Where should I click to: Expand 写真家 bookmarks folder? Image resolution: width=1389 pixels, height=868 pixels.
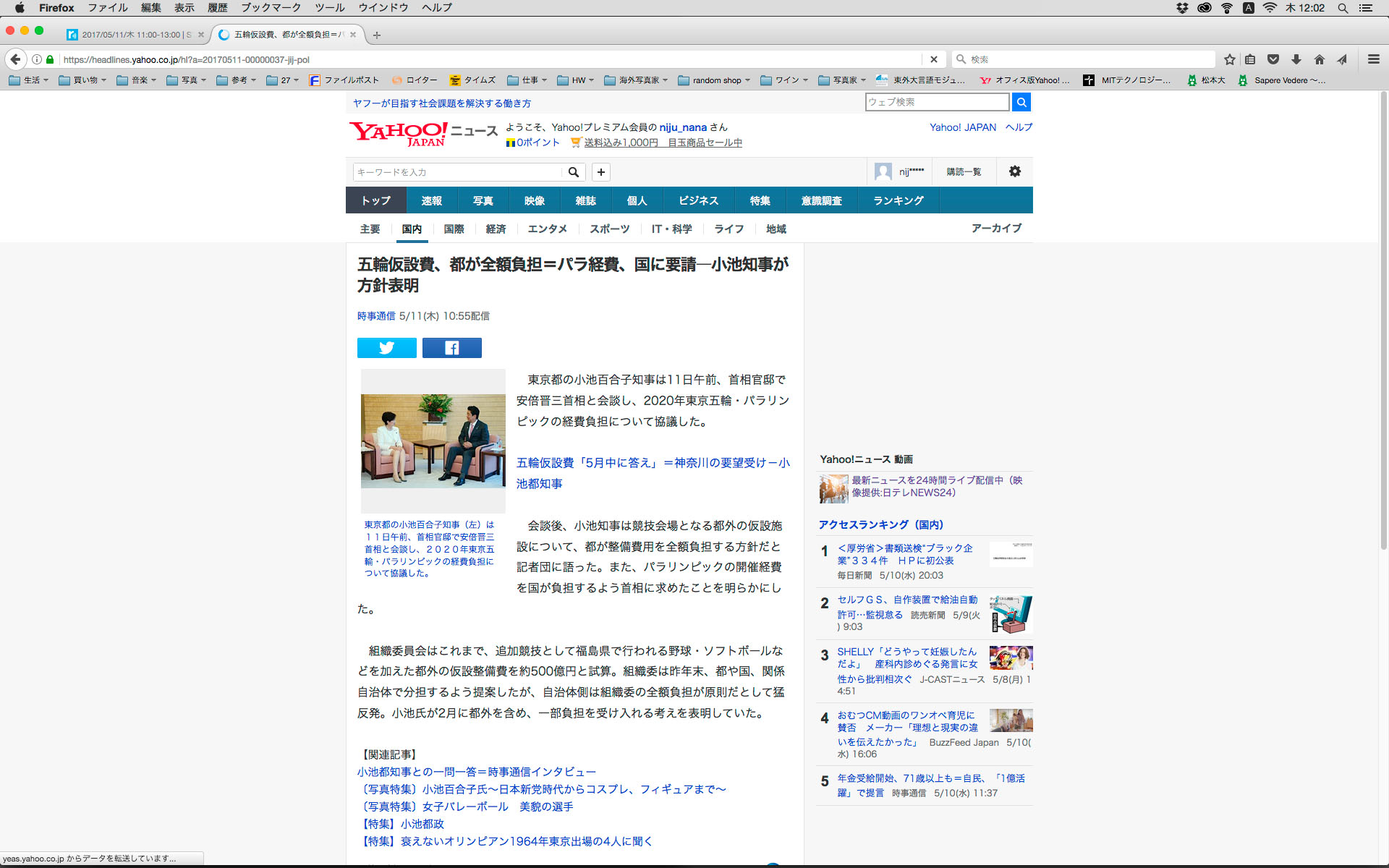pos(844,80)
